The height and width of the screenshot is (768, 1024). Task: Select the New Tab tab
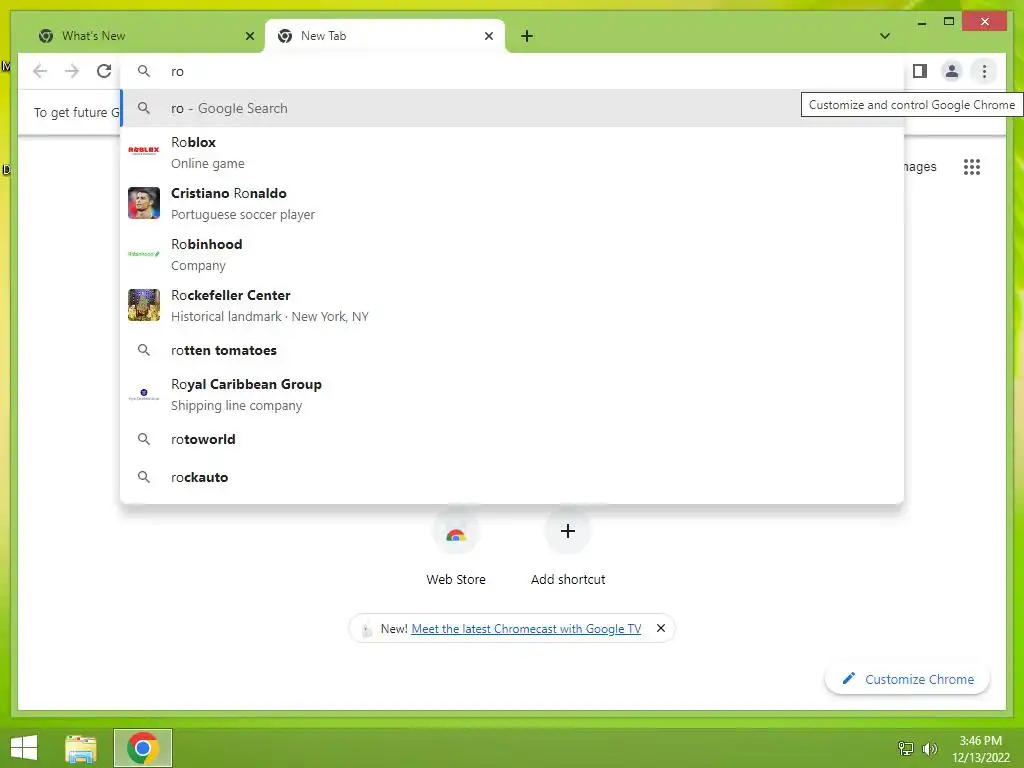tap(385, 36)
